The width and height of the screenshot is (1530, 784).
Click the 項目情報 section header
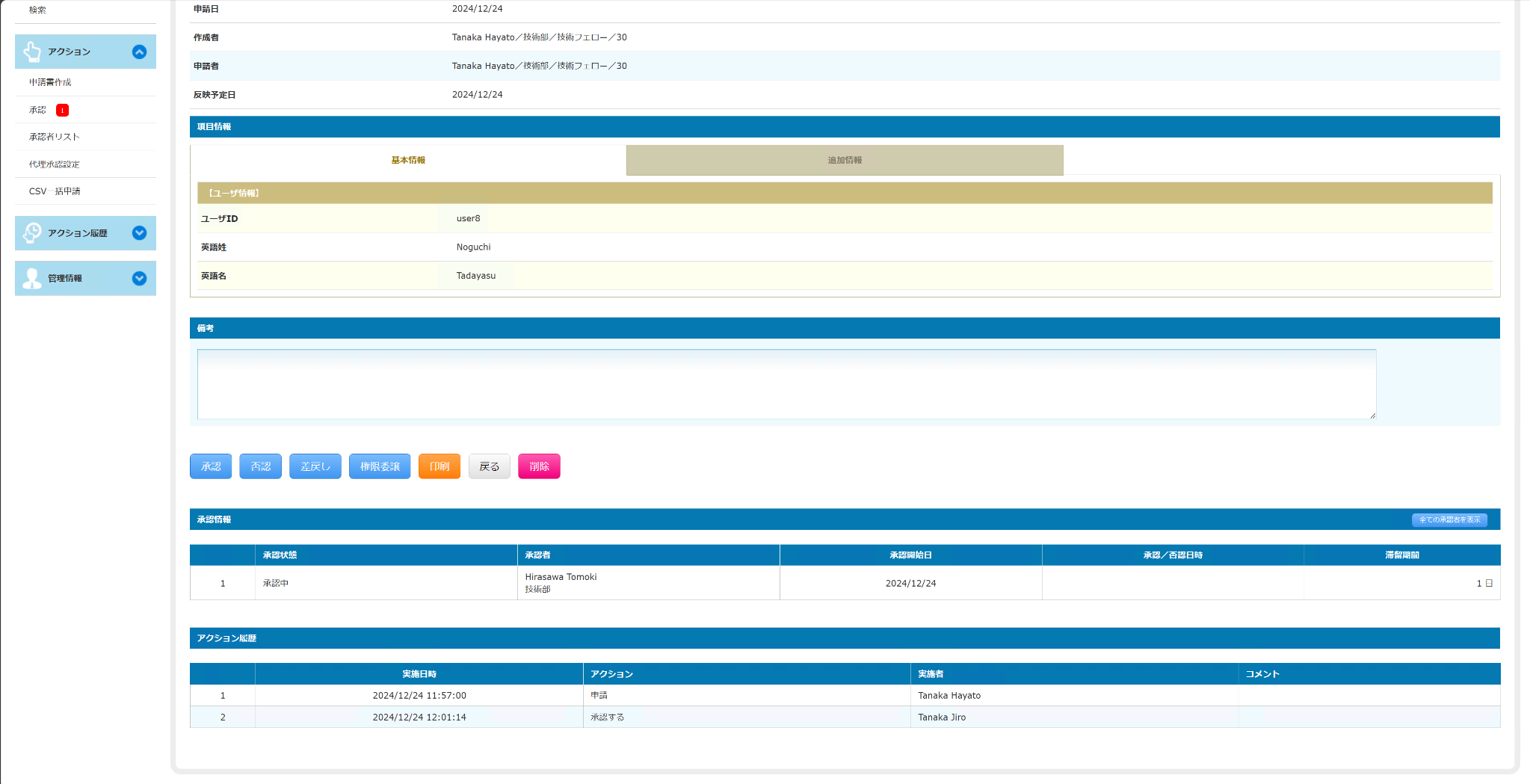pyautogui.click(x=845, y=127)
